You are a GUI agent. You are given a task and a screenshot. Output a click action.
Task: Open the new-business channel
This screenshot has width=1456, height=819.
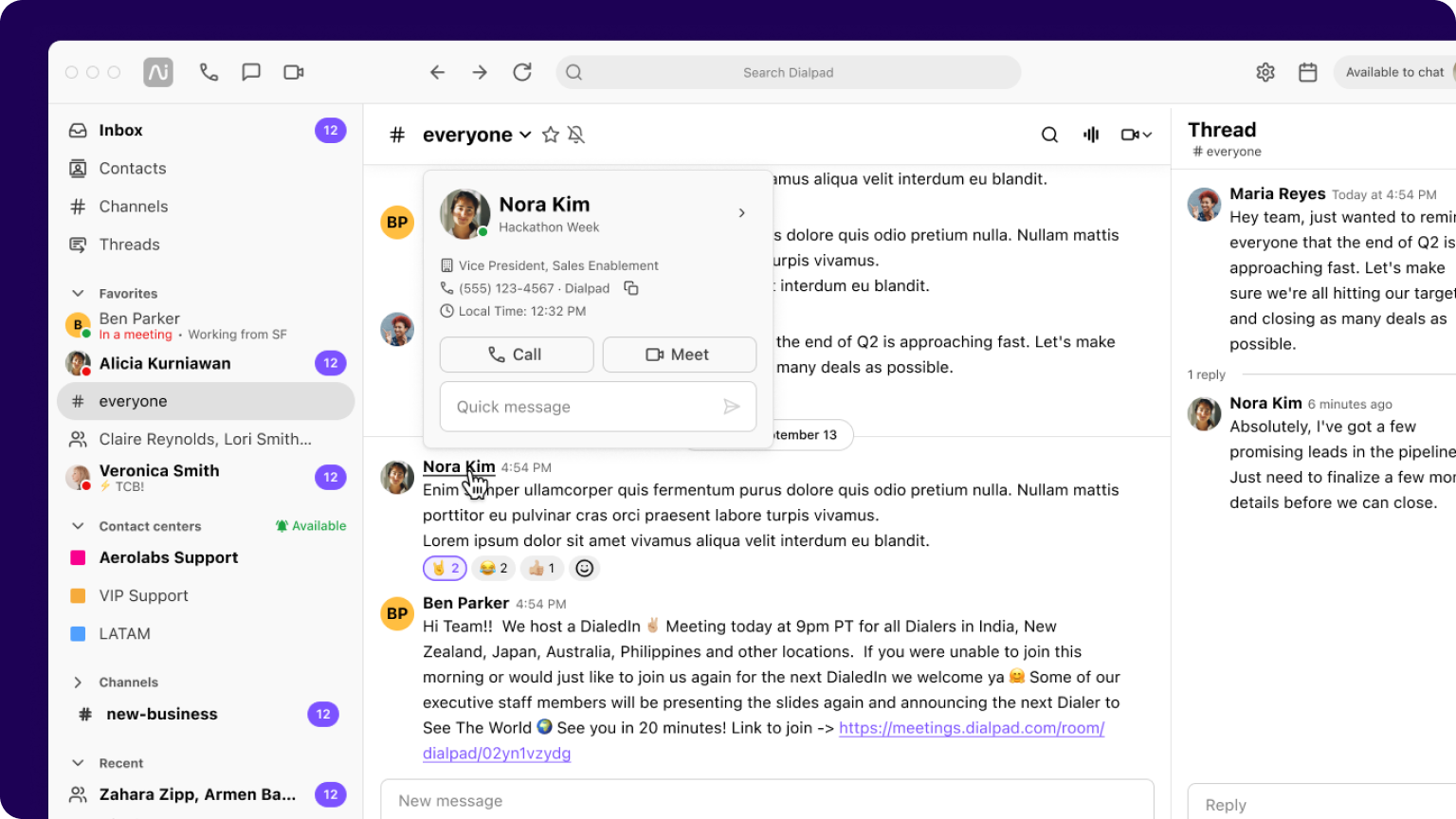(206, 714)
